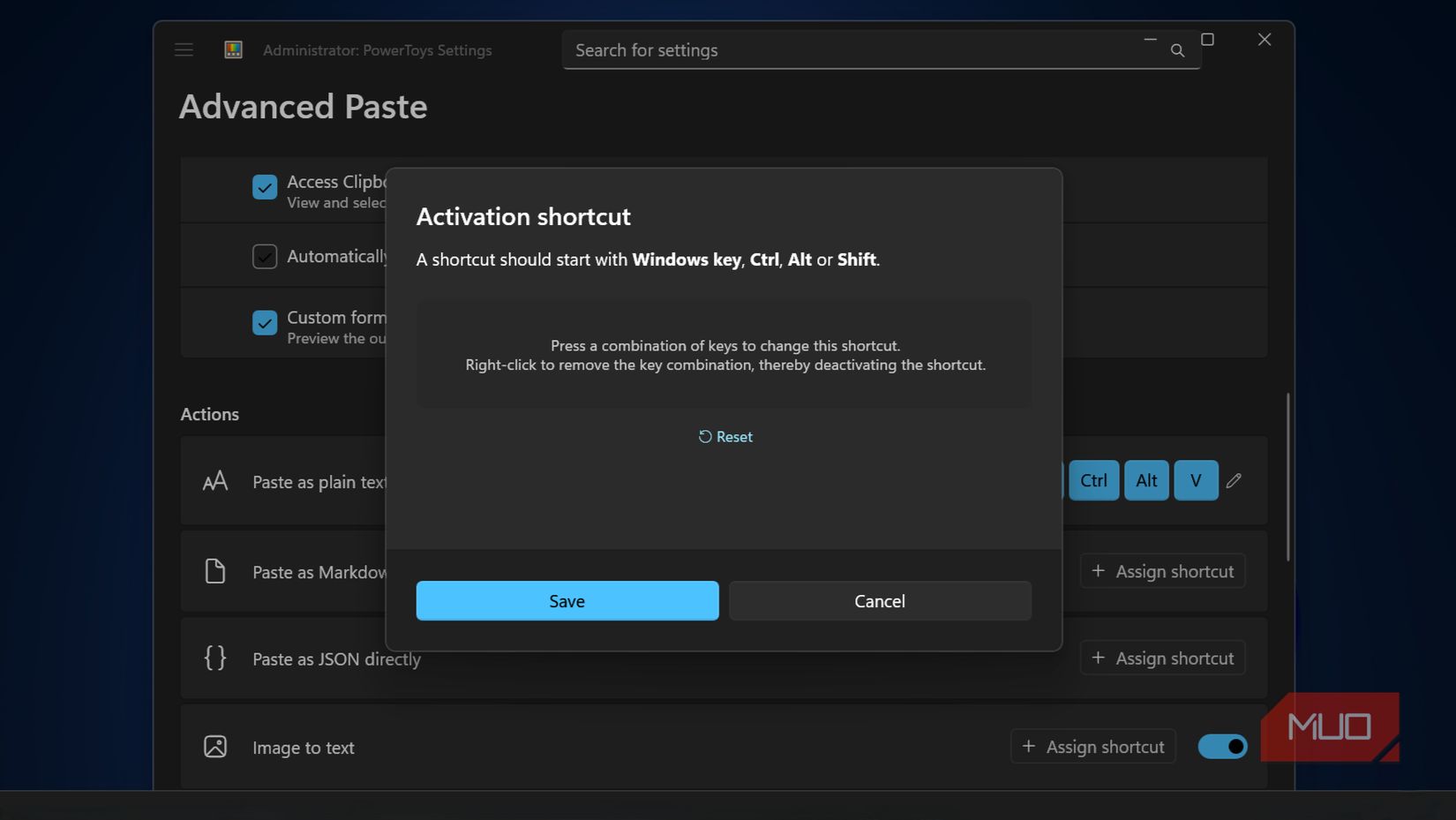Click the Actions section label

point(210,414)
